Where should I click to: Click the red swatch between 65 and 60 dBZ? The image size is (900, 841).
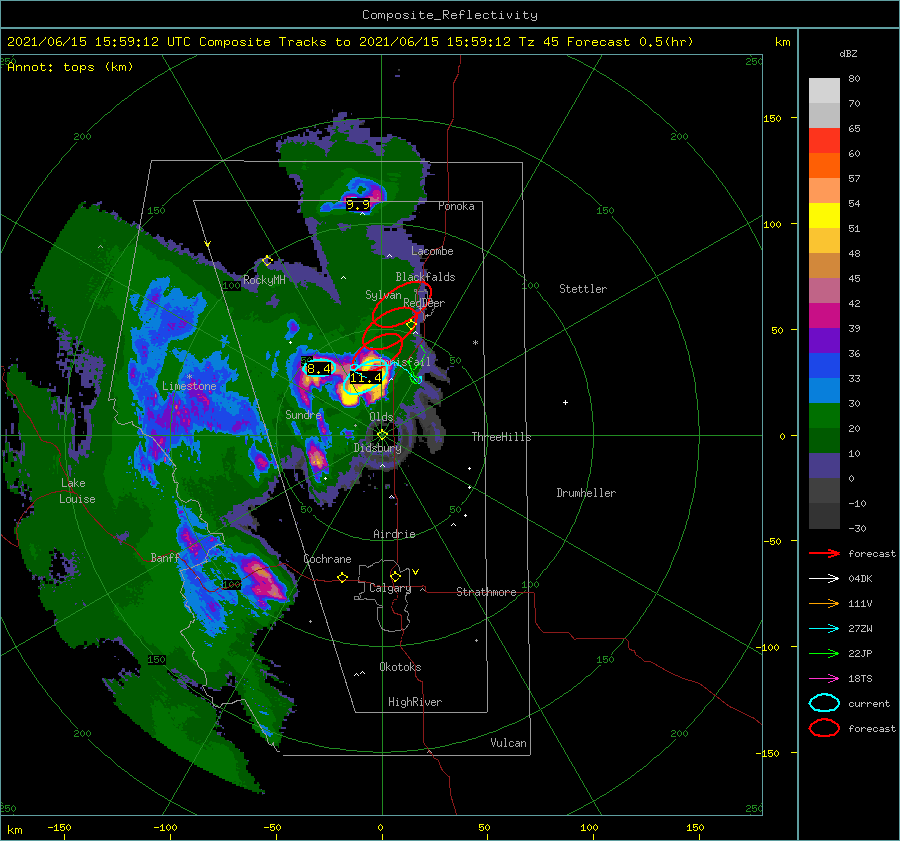pyautogui.click(x=824, y=141)
